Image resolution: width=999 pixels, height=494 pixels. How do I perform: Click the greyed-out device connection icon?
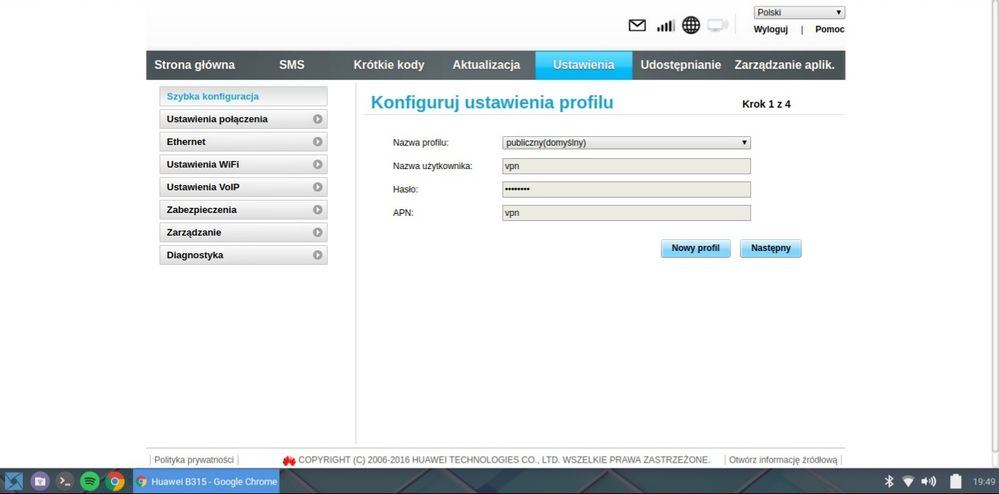(x=718, y=25)
